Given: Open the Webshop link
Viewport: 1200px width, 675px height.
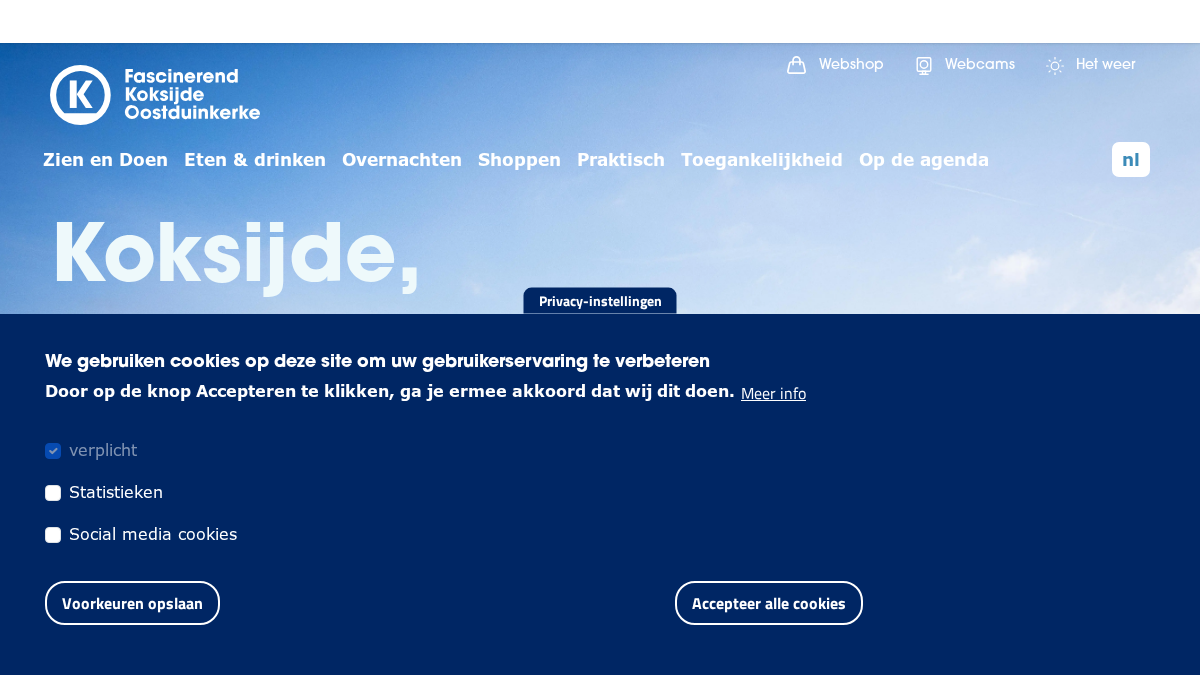Looking at the screenshot, I should (851, 64).
